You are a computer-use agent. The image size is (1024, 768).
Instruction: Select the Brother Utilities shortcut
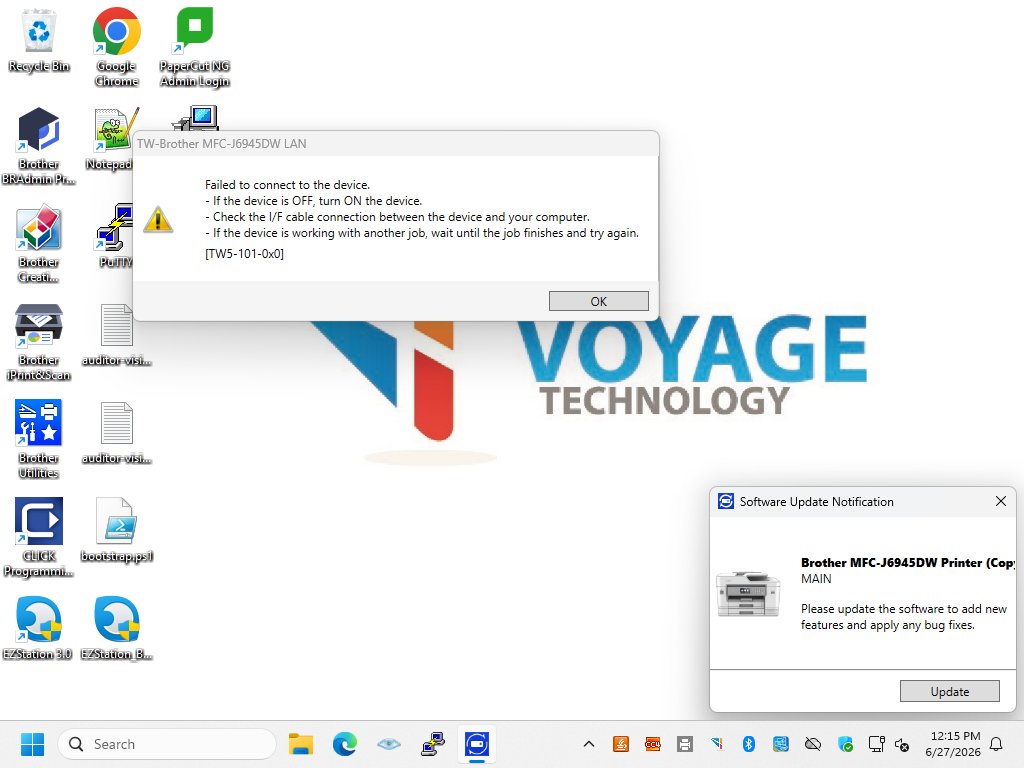point(39,440)
